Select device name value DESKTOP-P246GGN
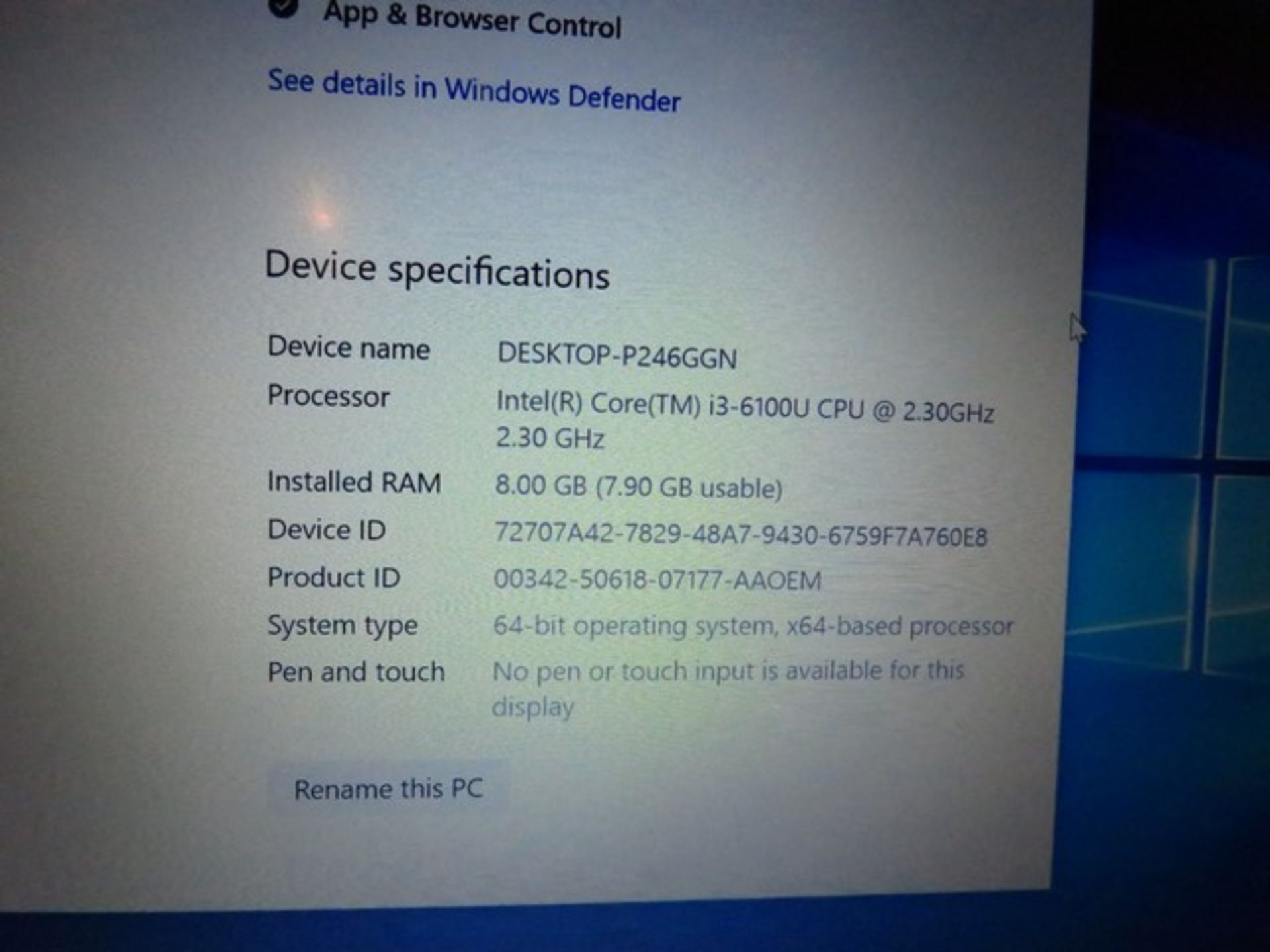Image resolution: width=1270 pixels, height=952 pixels. point(616,356)
